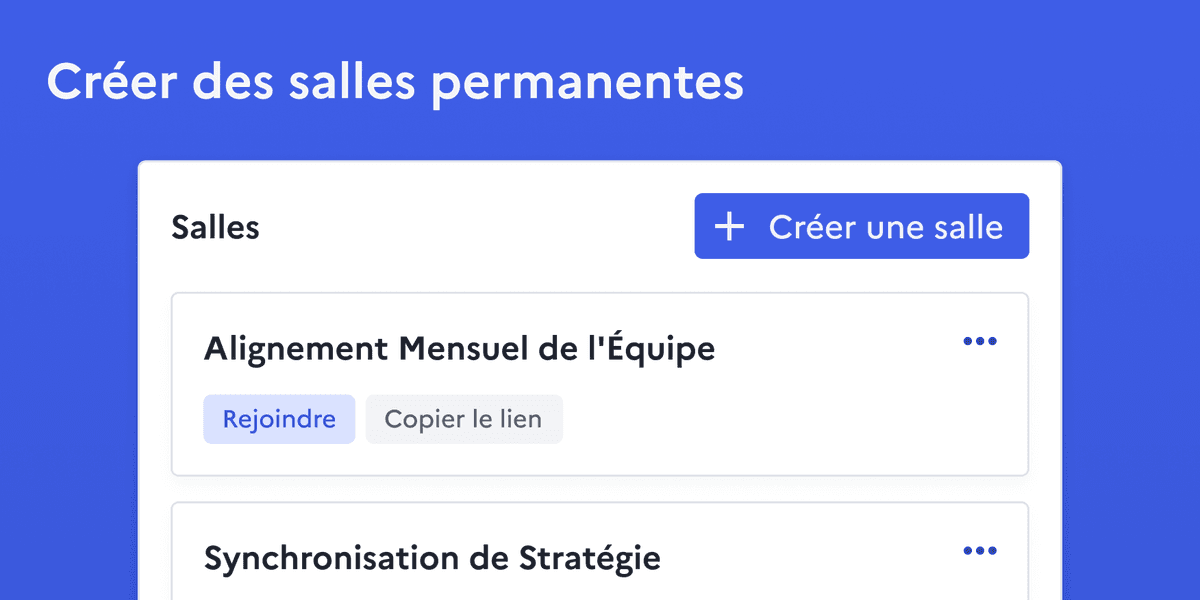
Task: Click the ellipsis icon on Synchronisation de Stratégie
Action: [980, 550]
